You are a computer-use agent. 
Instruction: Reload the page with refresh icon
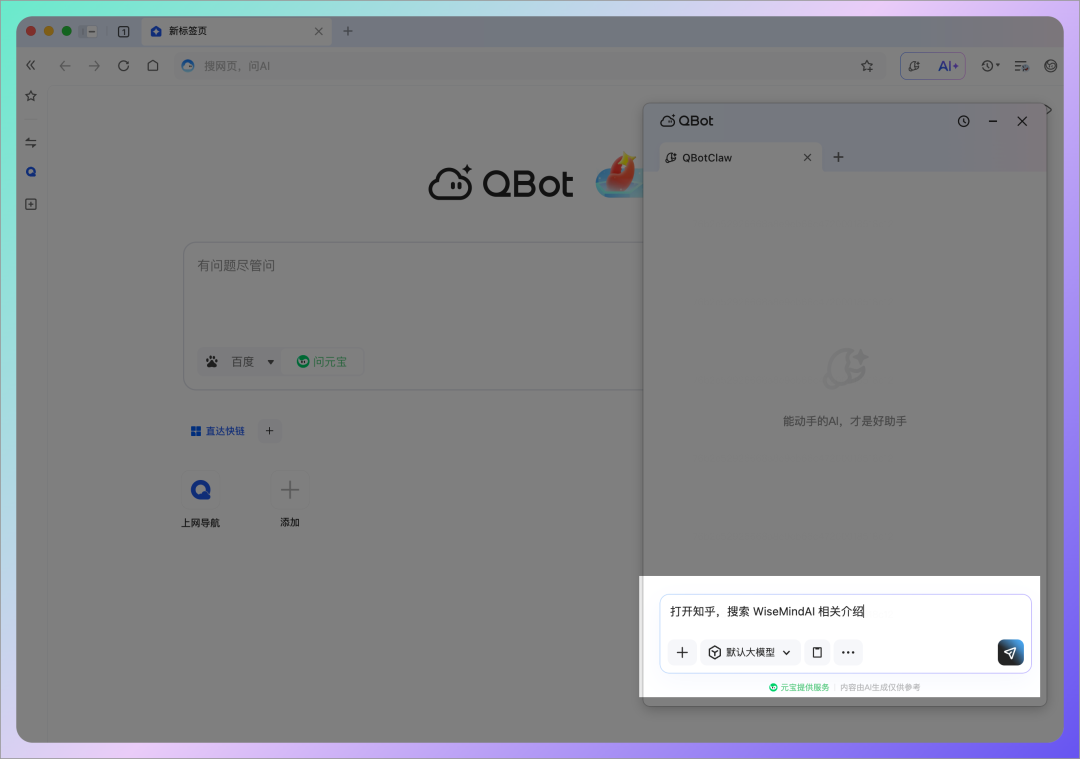coord(123,66)
